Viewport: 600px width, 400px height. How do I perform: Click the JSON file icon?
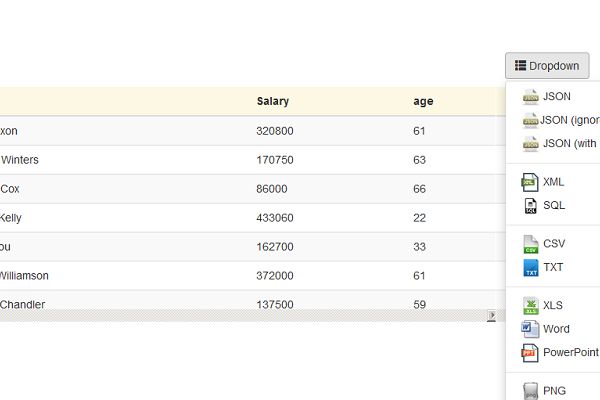[530, 97]
